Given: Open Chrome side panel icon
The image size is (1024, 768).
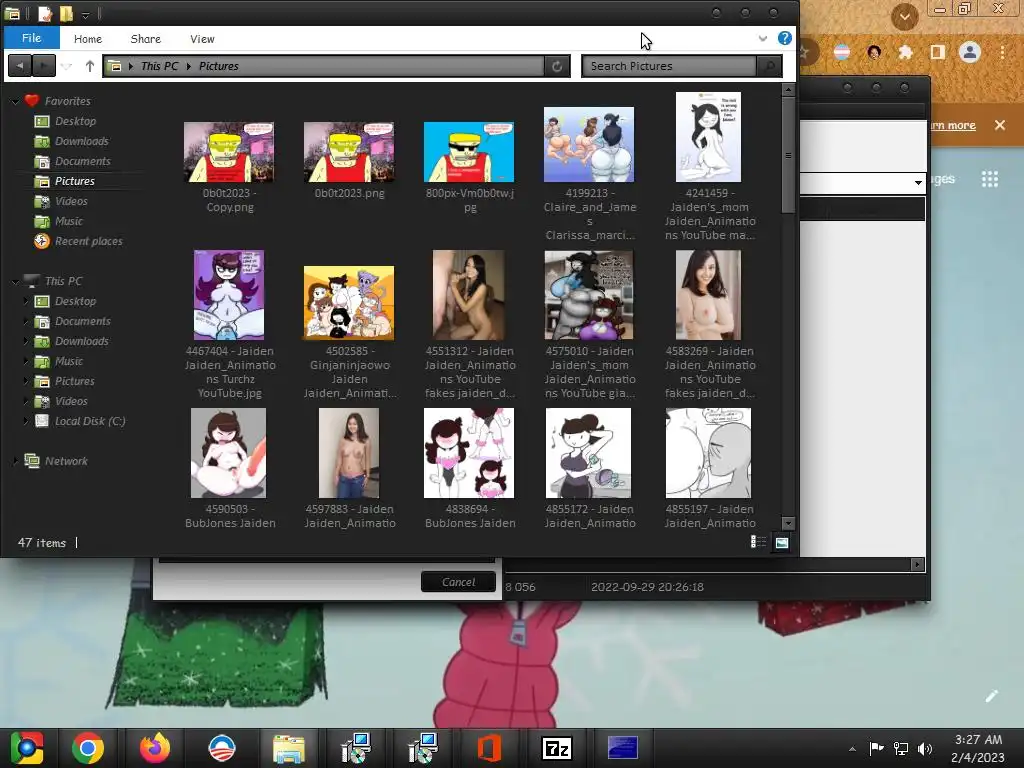Looking at the screenshot, I should pyautogui.click(x=938, y=52).
